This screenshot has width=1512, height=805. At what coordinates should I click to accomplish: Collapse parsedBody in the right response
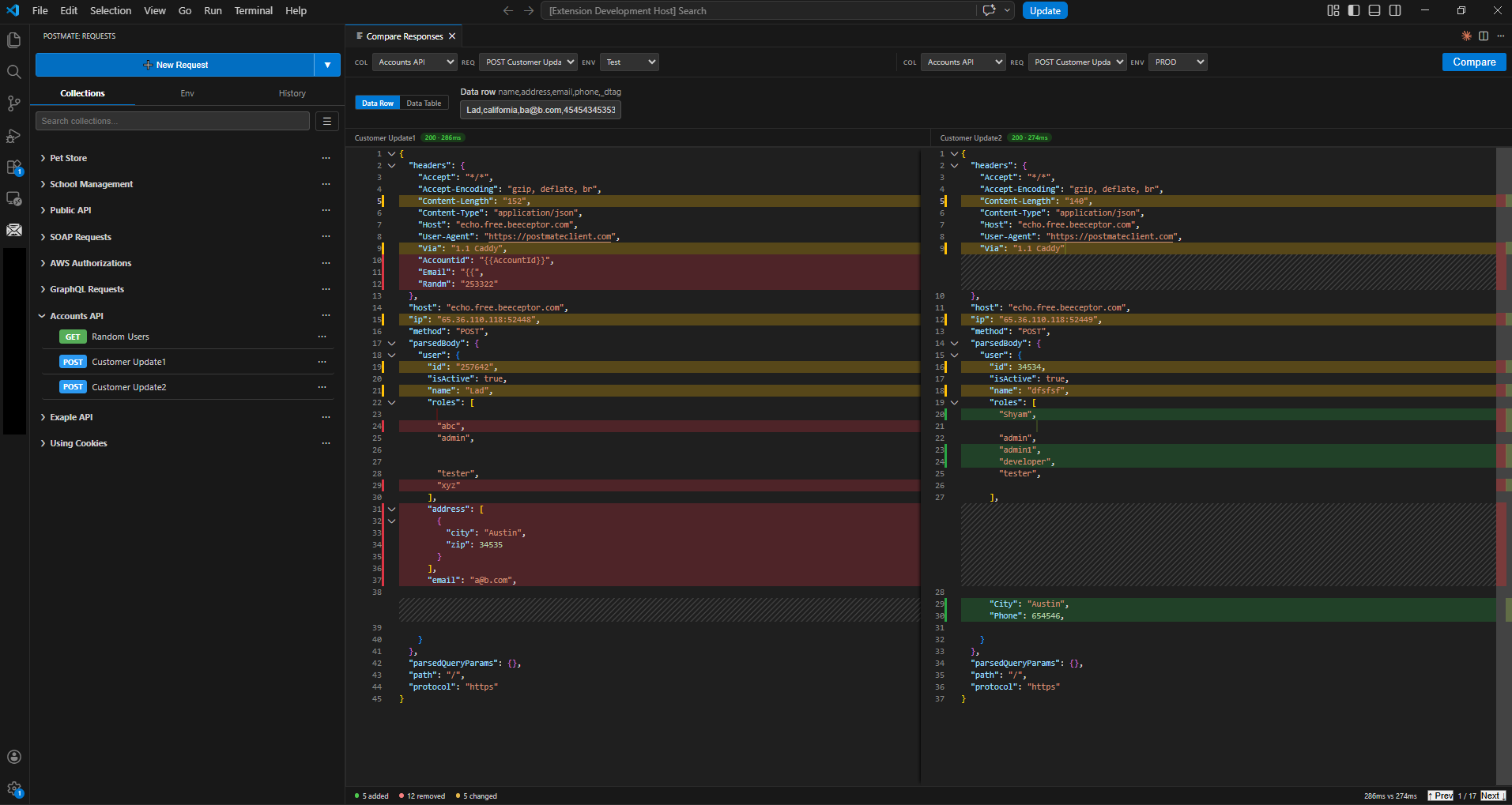[954, 344]
